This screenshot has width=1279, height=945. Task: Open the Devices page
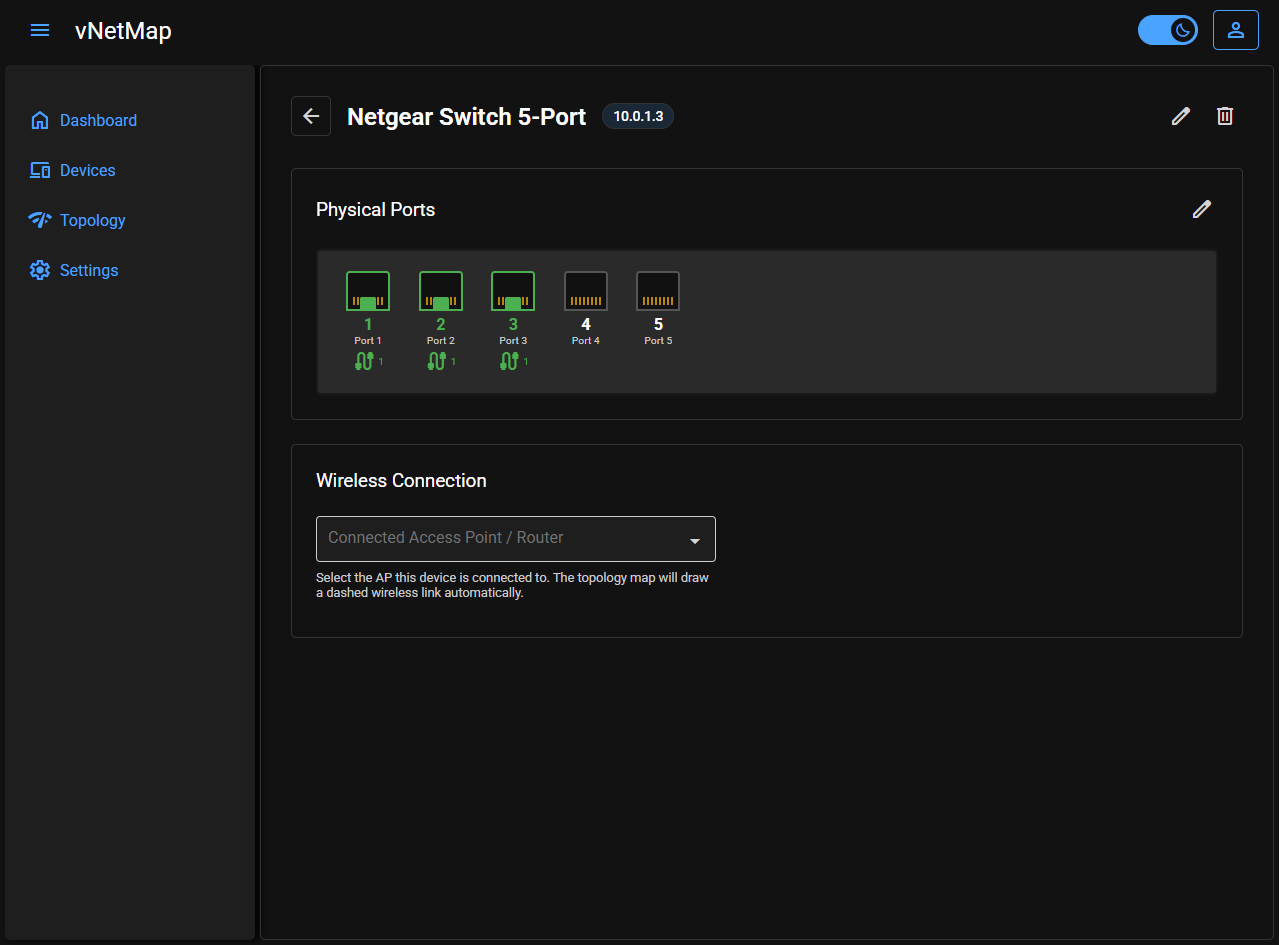(x=87, y=170)
